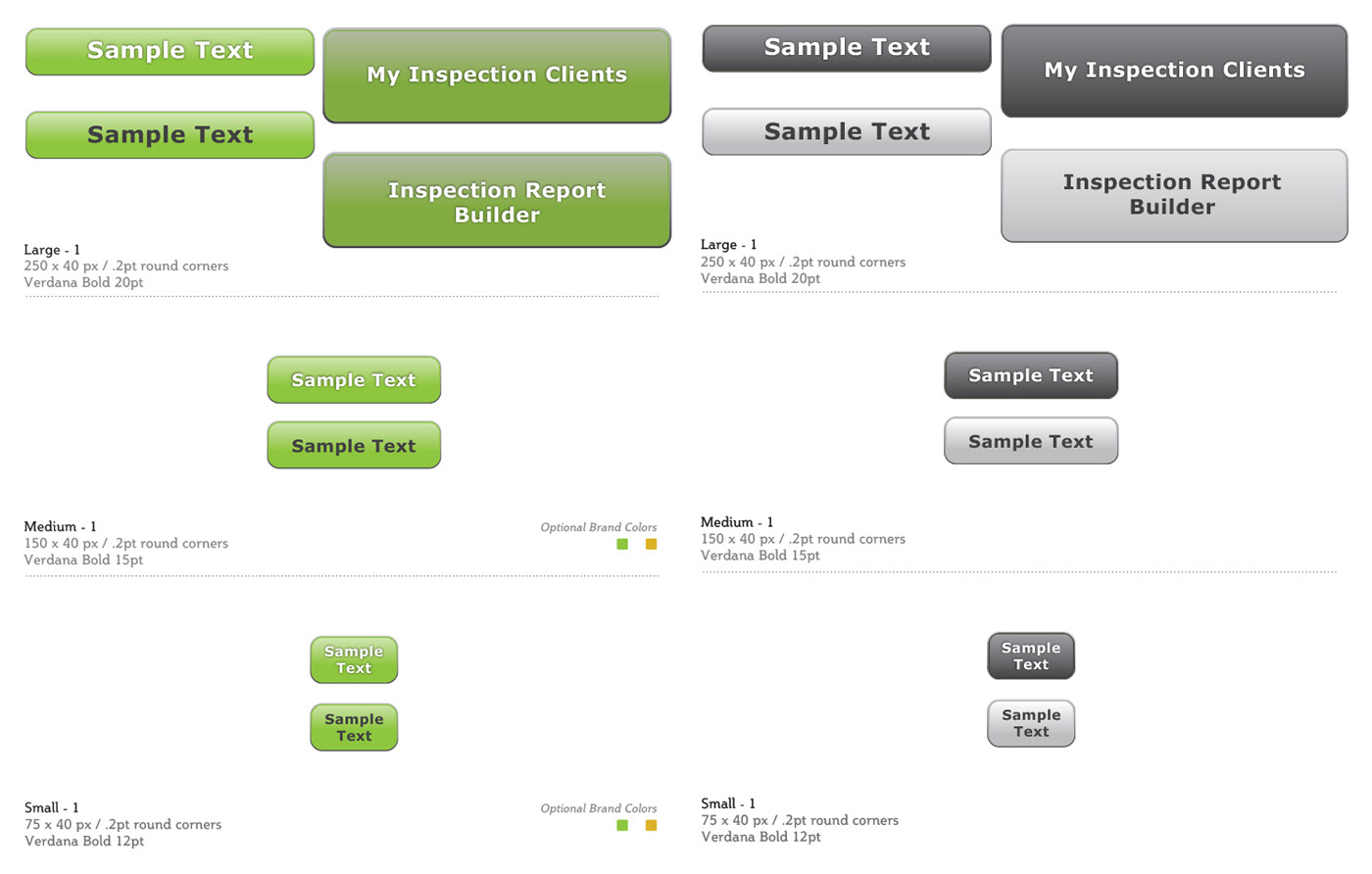This screenshot has width=1372, height=874.
Task: Click light gray large Sample Text button
Action: point(847,131)
